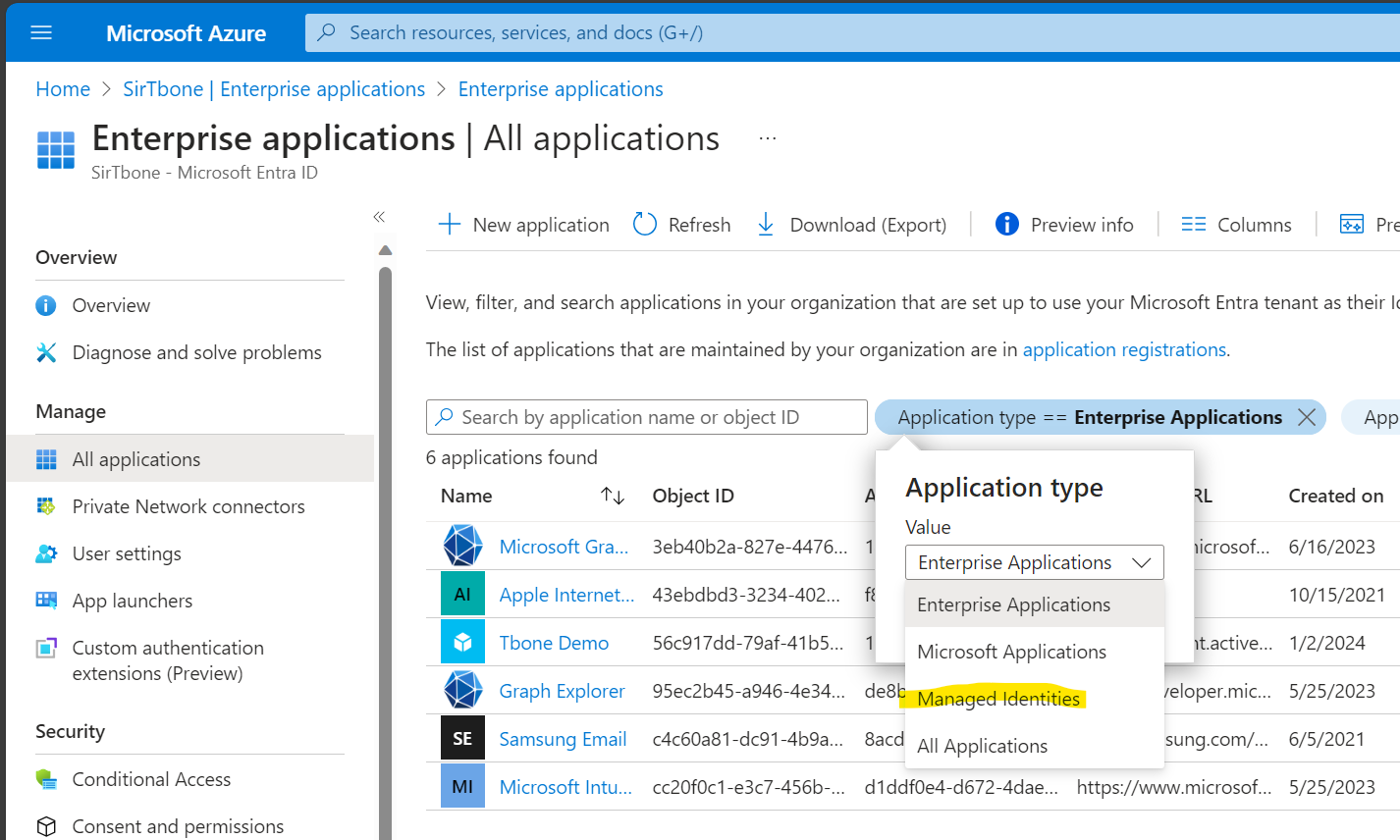Click the application registrations link
The height and width of the screenshot is (840, 1400).
(x=1124, y=348)
